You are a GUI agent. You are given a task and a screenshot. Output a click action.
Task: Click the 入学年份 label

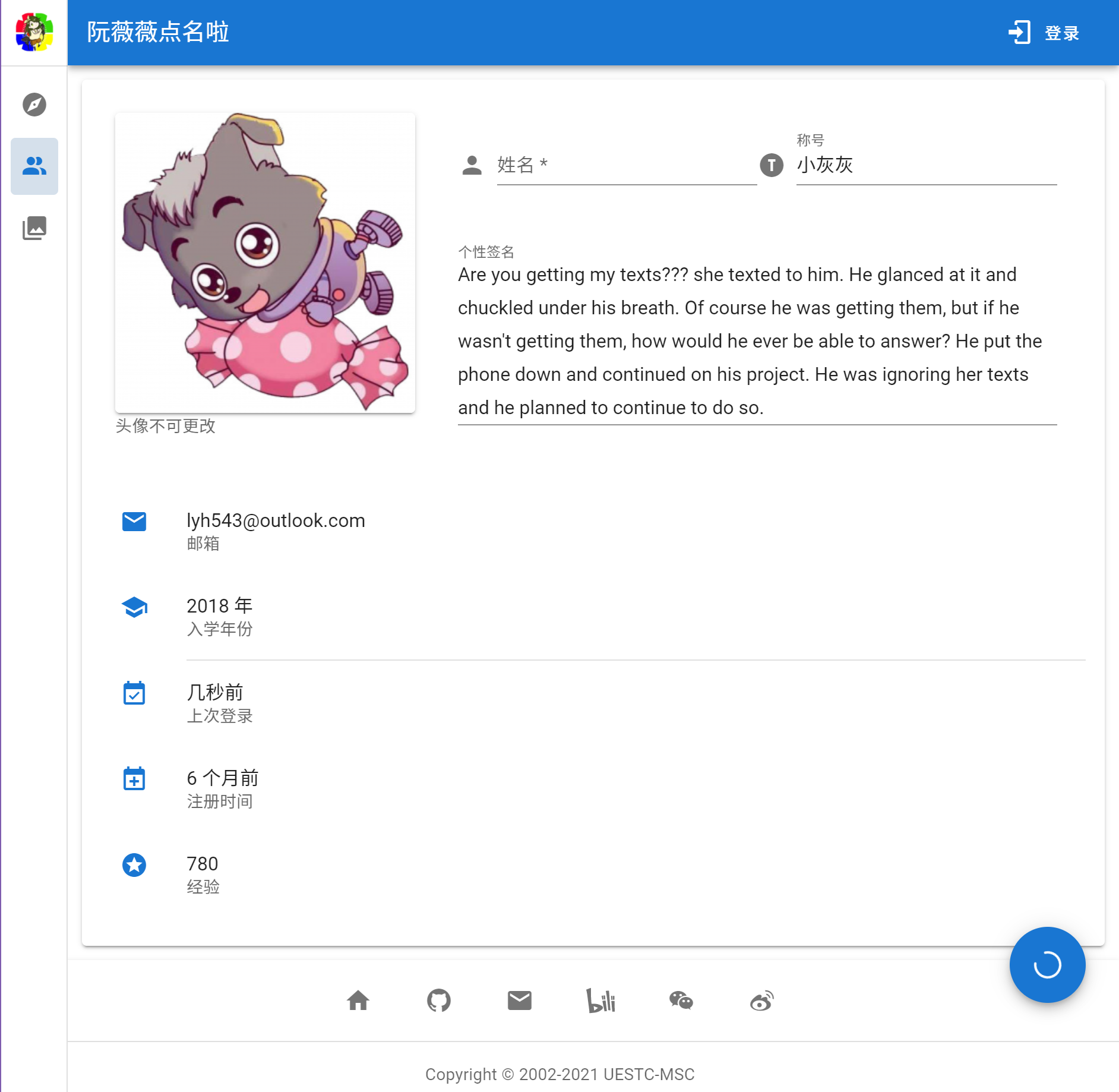[220, 629]
